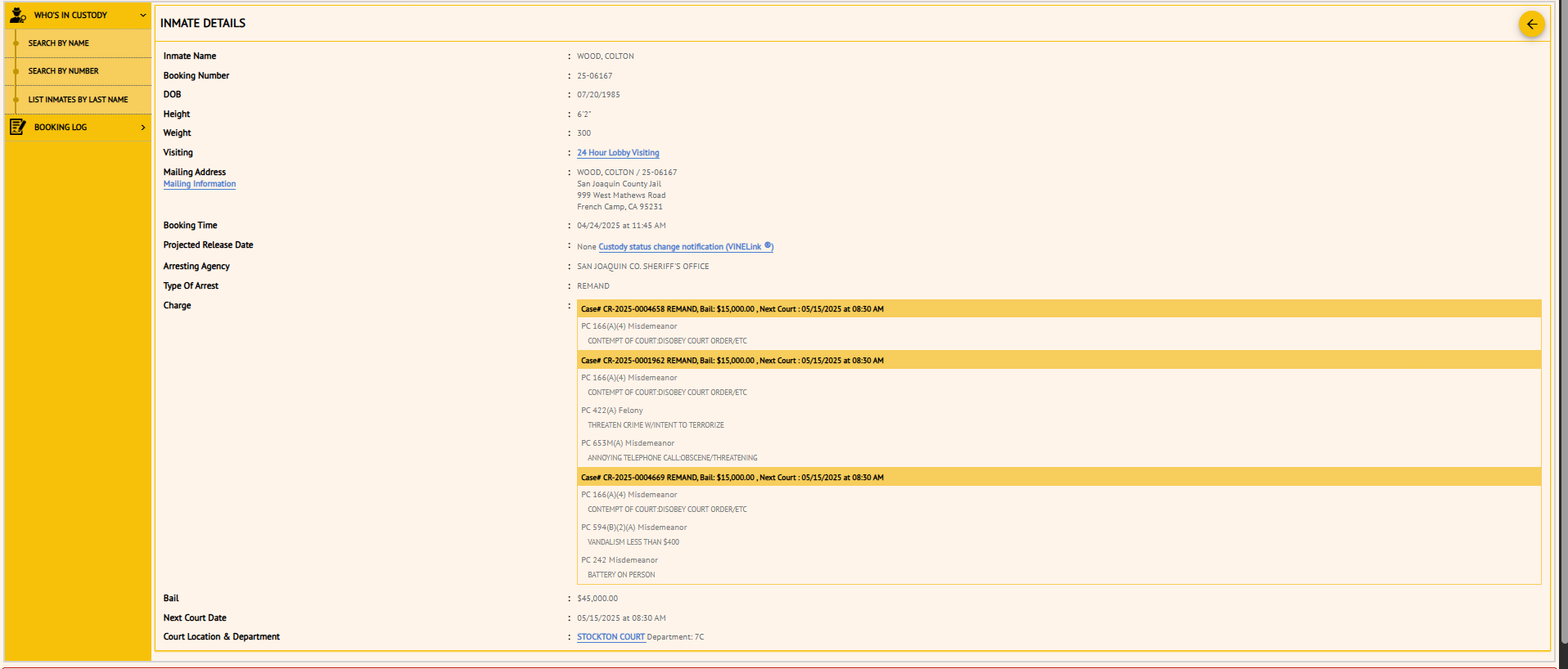This screenshot has width=1568, height=669.
Task: Collapse the Who's In Custody chevron
Action: 143,15
